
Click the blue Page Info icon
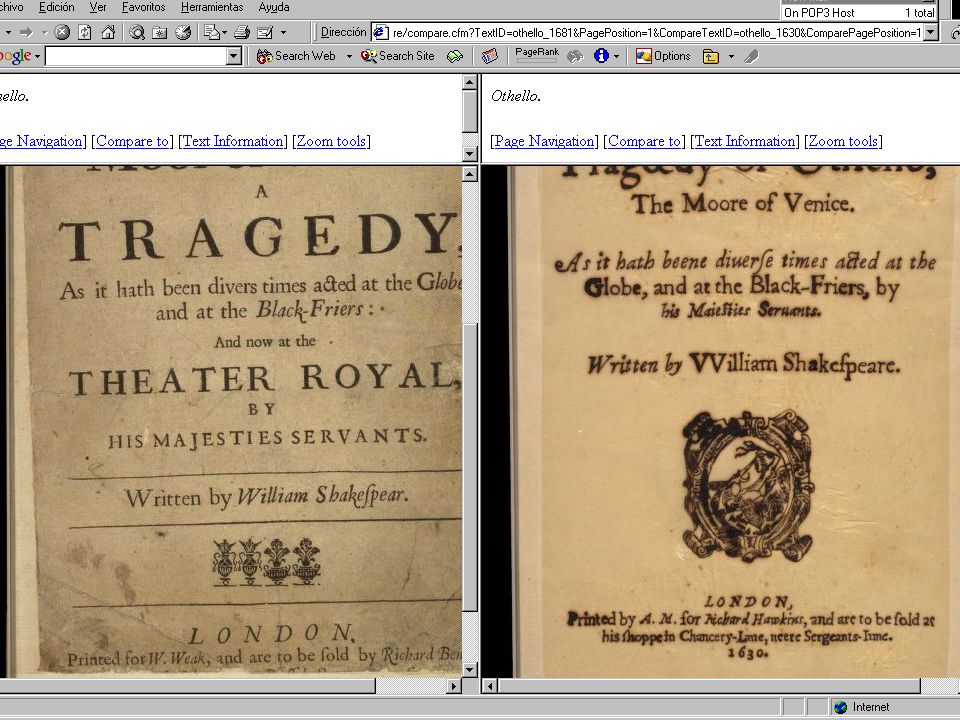click(x=601, y=56)
